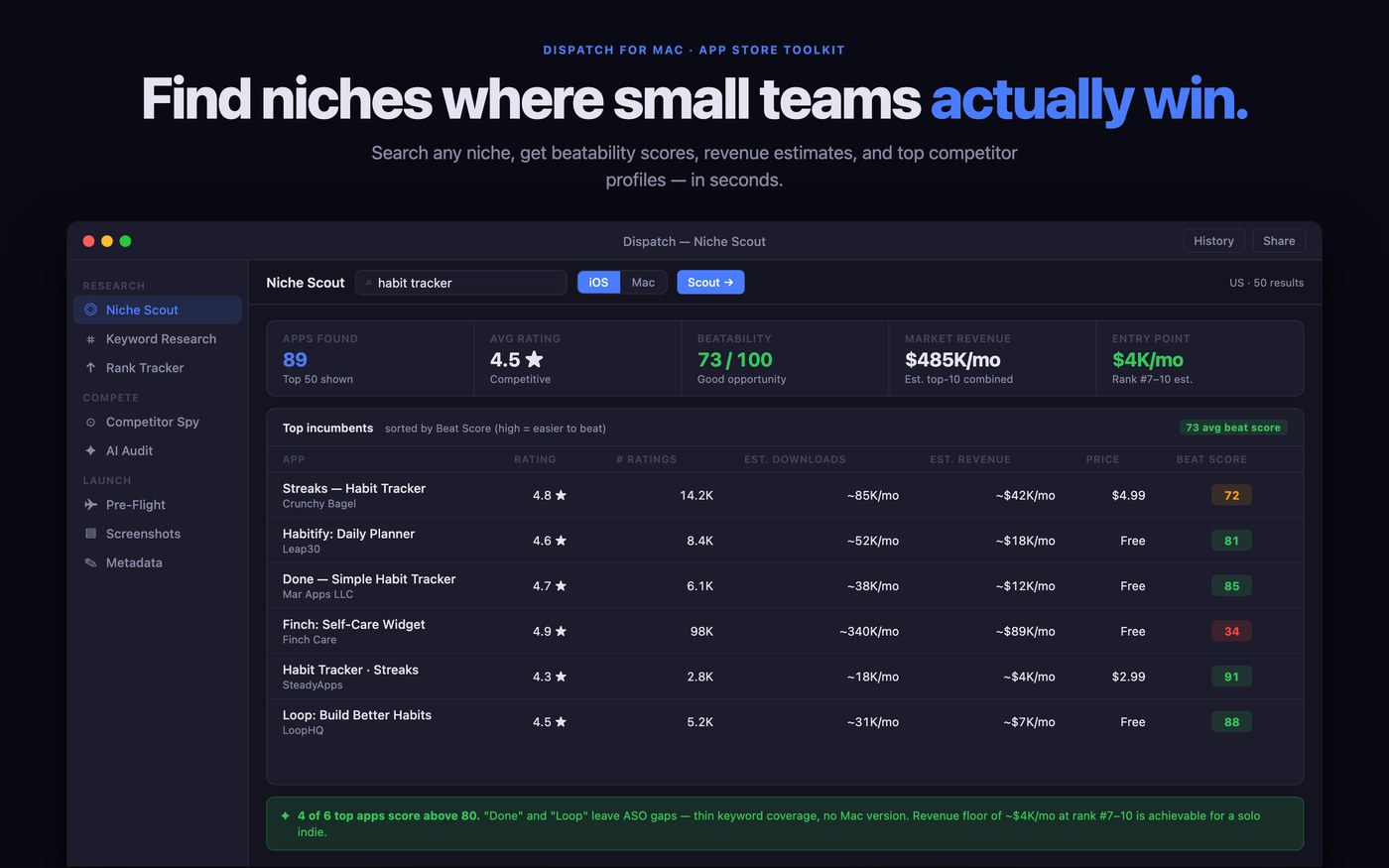
Task: Click the red 34 beat score badge
Action: [1231, 631]
